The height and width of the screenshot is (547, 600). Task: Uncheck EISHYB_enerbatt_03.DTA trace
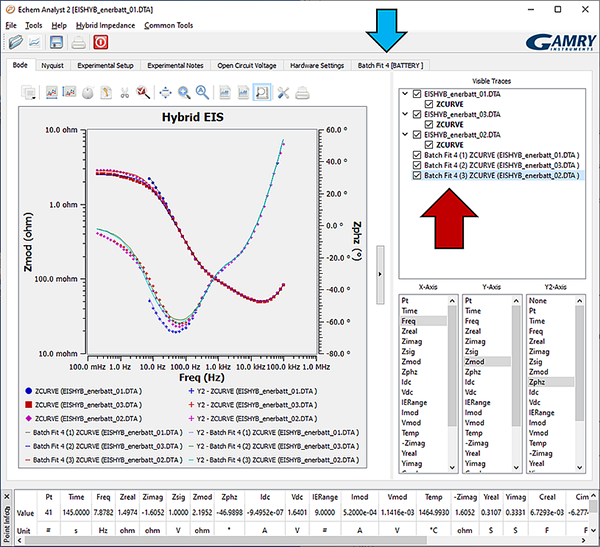417,114
